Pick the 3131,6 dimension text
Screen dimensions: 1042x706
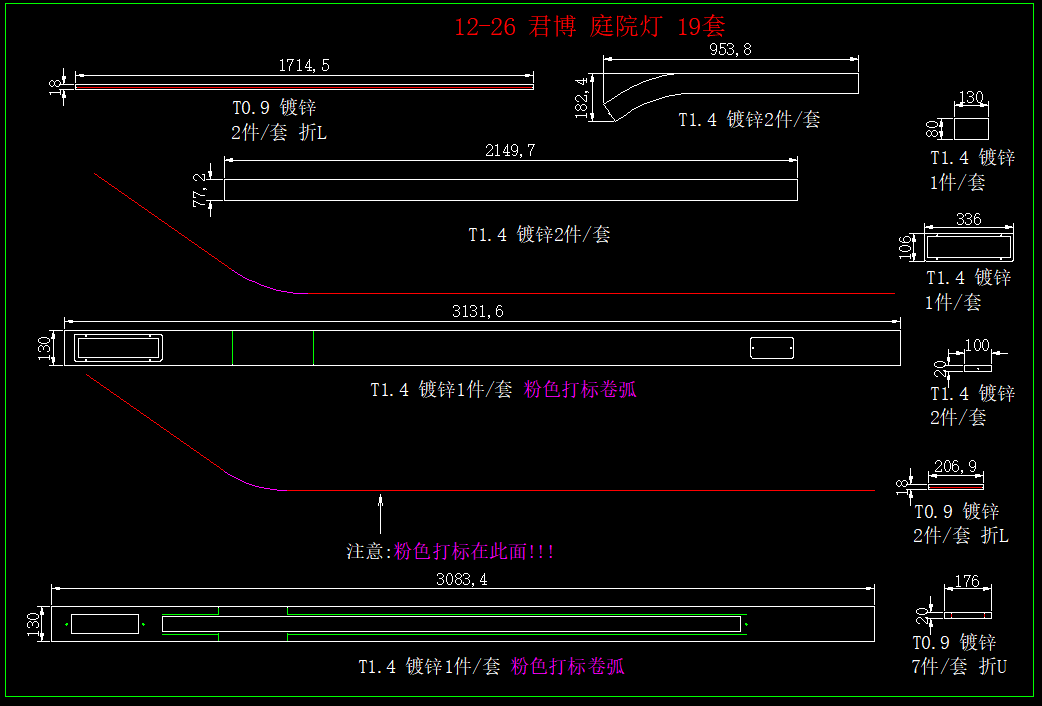coord(477,312)
